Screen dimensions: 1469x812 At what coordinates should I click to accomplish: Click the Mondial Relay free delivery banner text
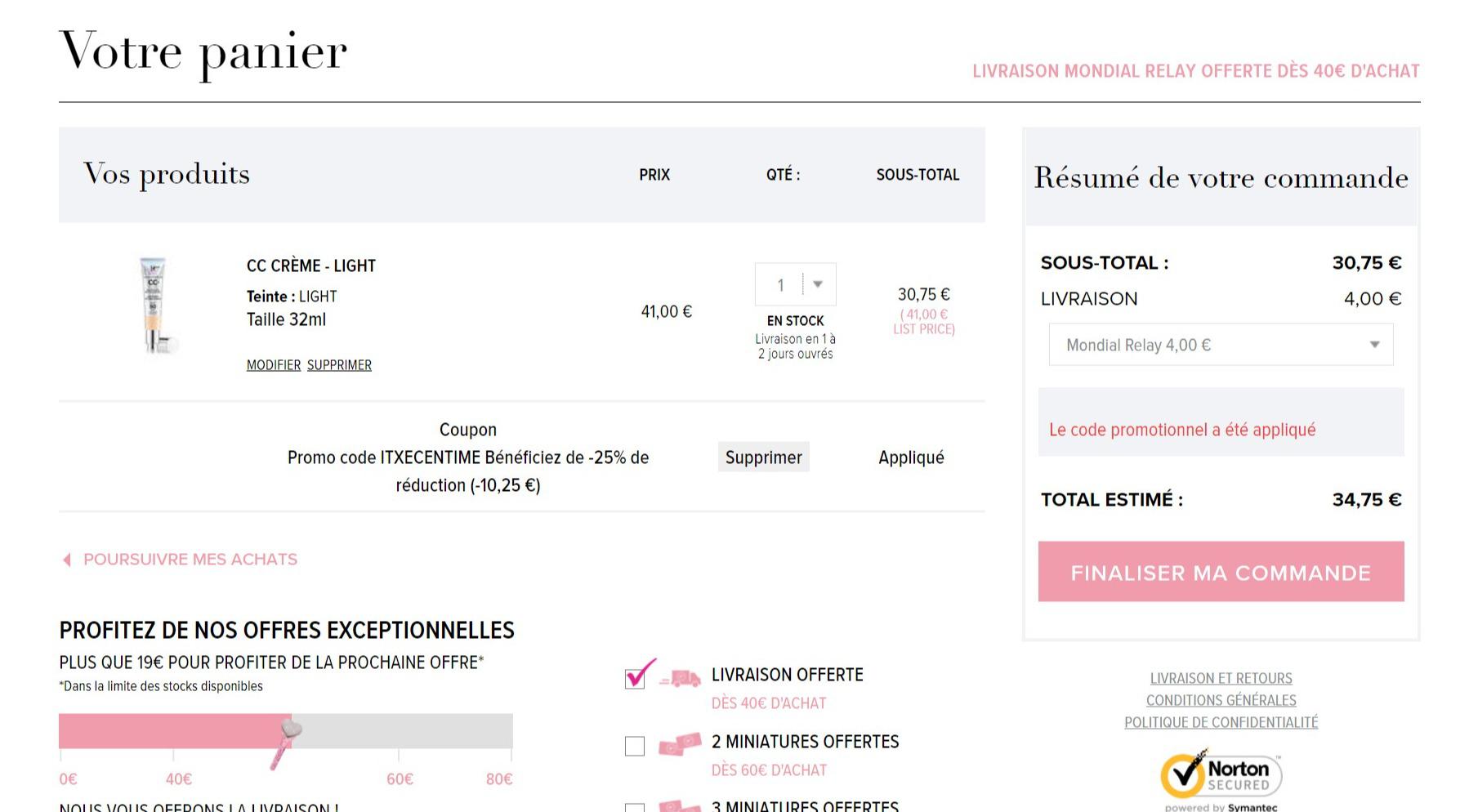[x=1196, y=71]
